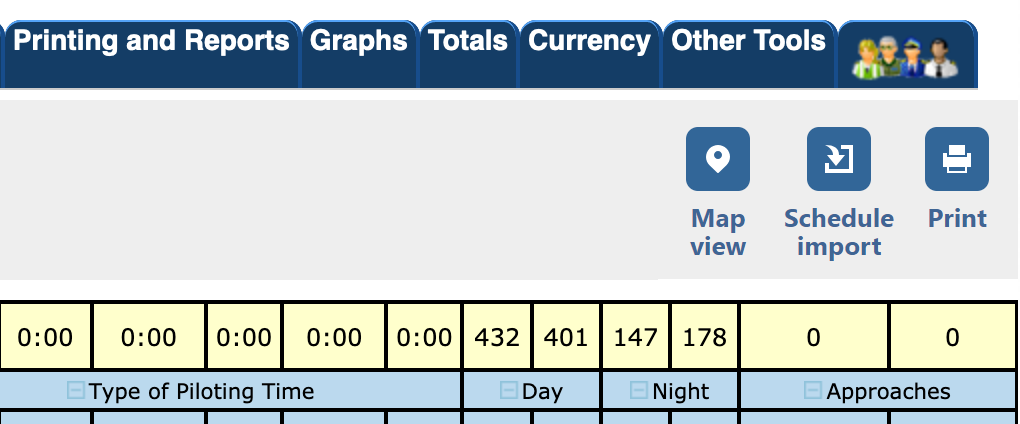Click the Schedule import icon
This screenshot has height=424, width=1020.
point(838,159)
